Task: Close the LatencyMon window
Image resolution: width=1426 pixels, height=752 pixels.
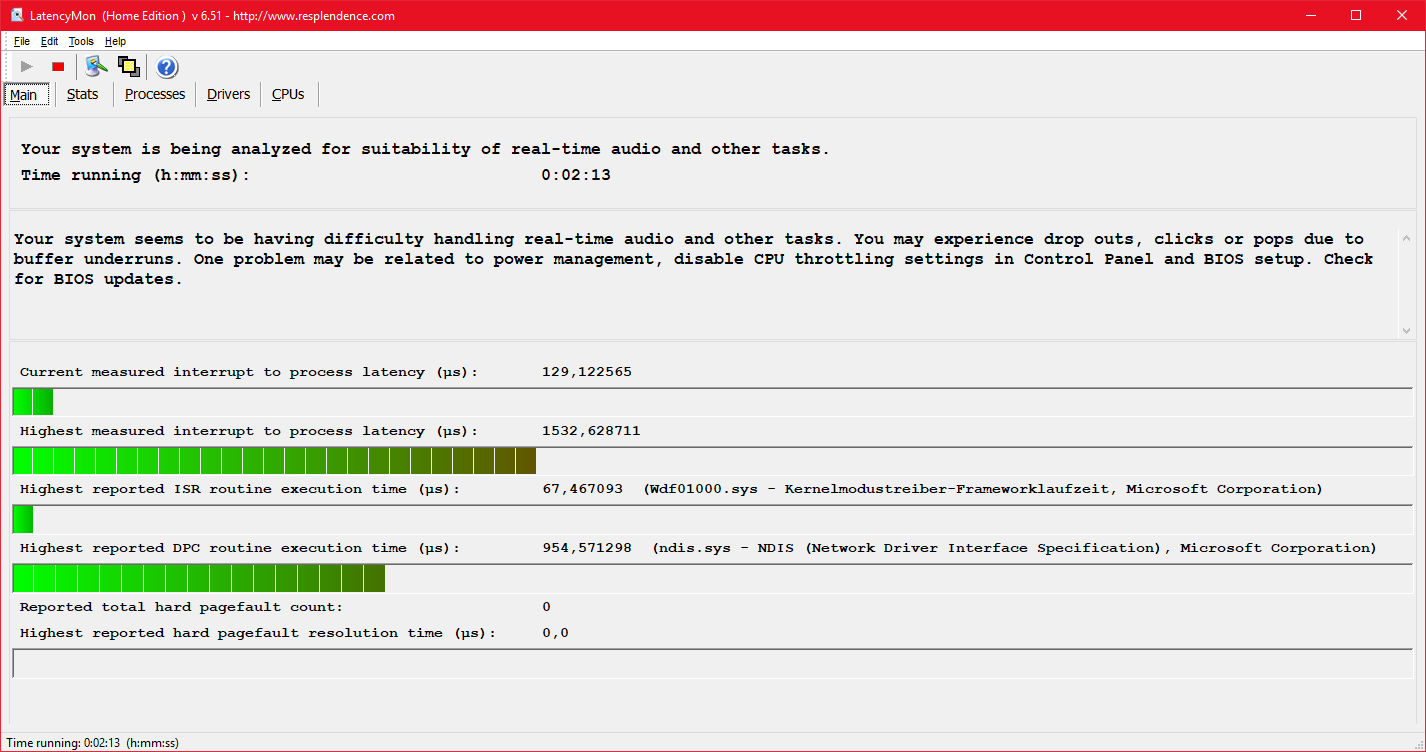Action: pos(1402,15)
